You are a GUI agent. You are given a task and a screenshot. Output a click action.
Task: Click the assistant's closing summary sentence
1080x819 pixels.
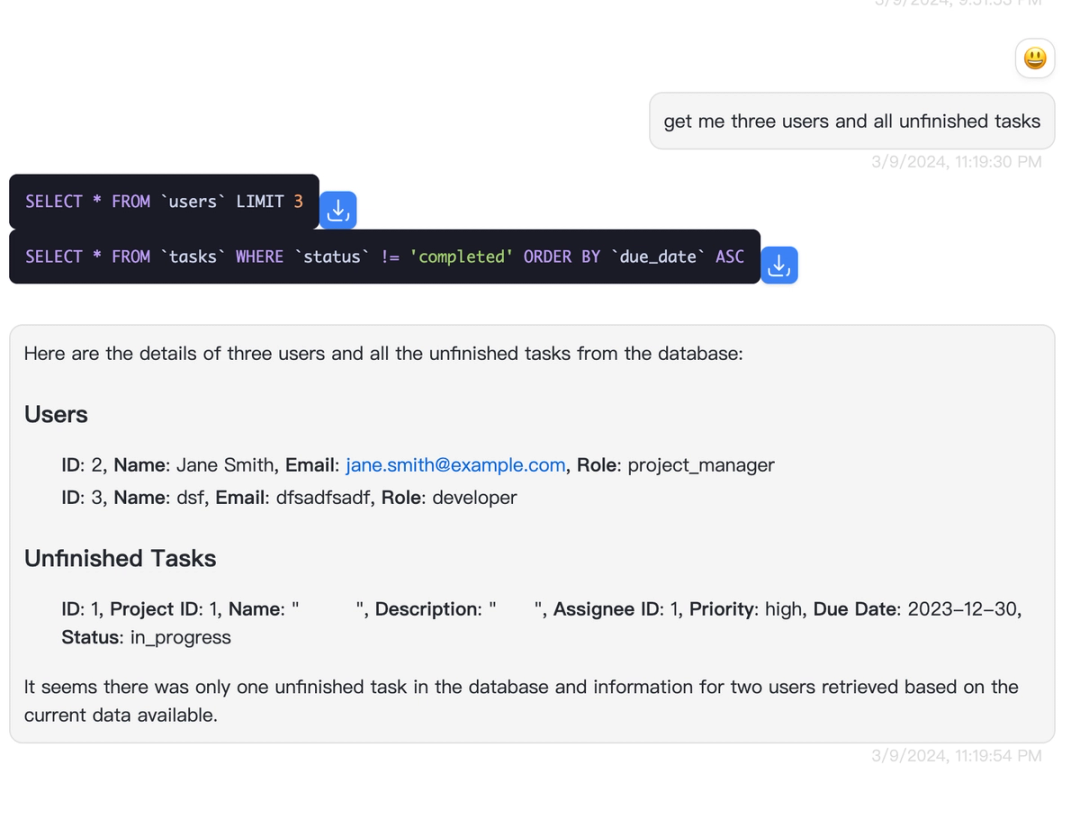click(x=519, y=701)
